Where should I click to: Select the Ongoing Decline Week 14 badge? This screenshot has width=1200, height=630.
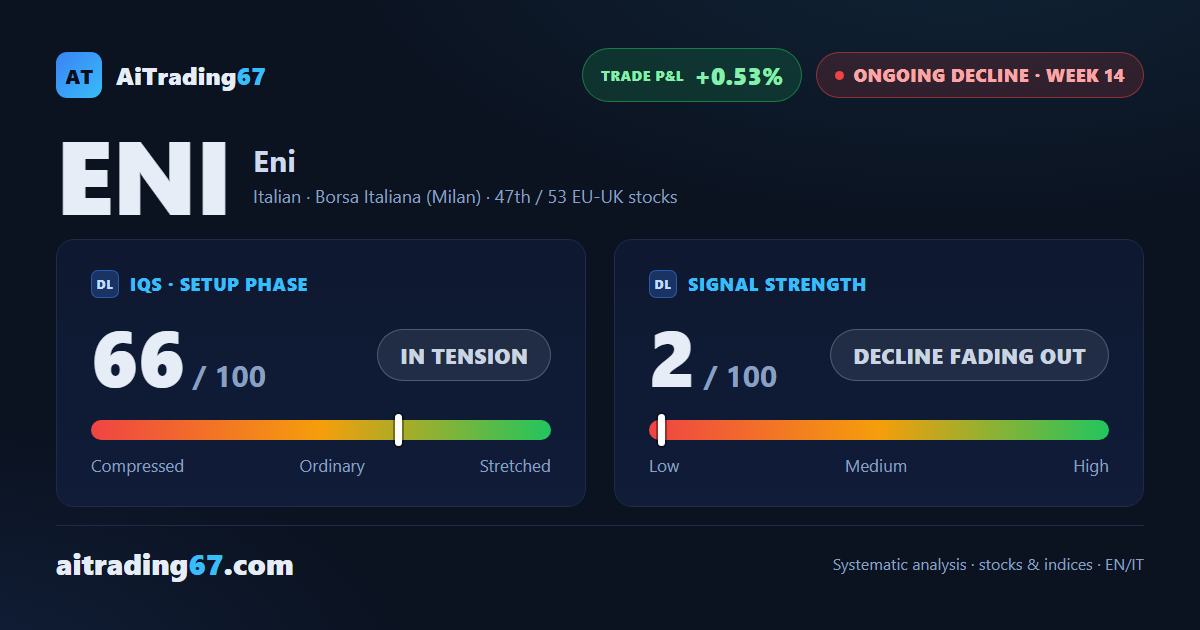[x=980, y=75]
